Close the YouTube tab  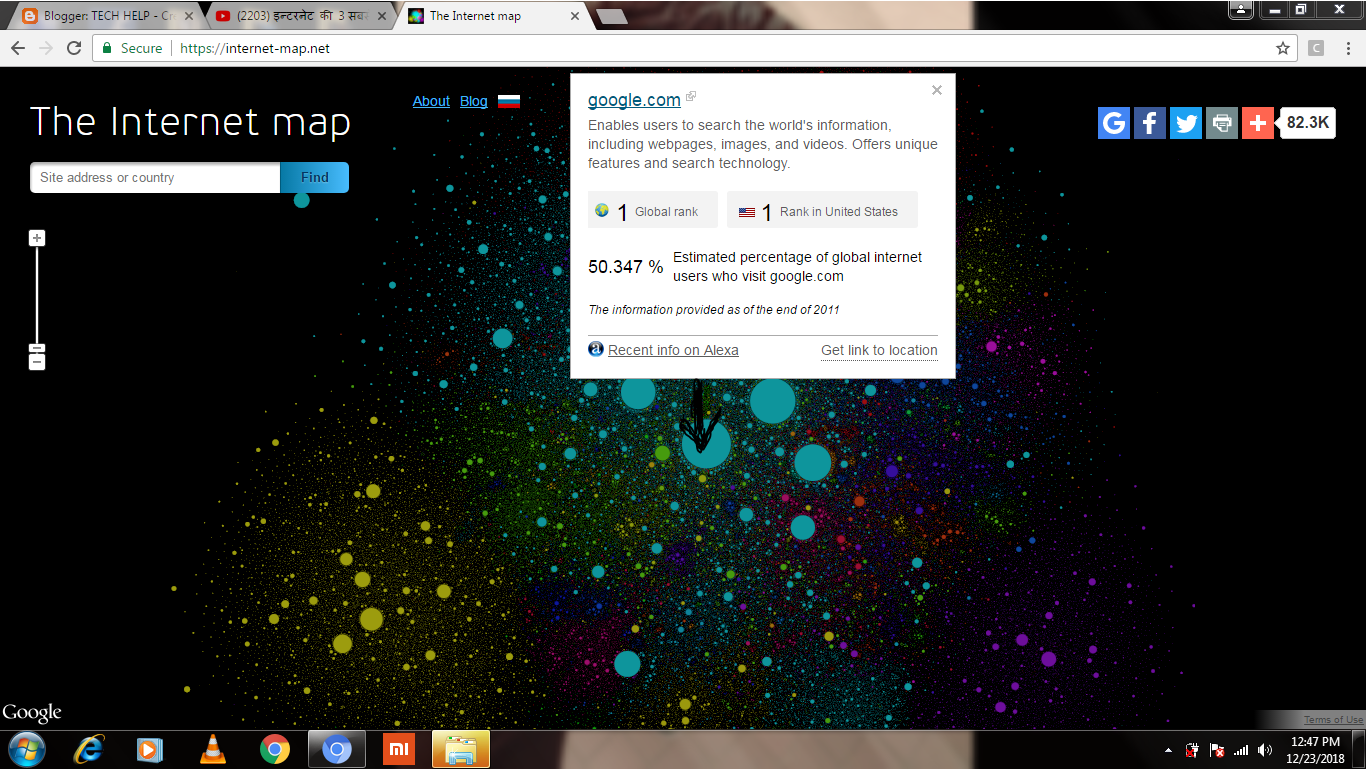[384, 16]
